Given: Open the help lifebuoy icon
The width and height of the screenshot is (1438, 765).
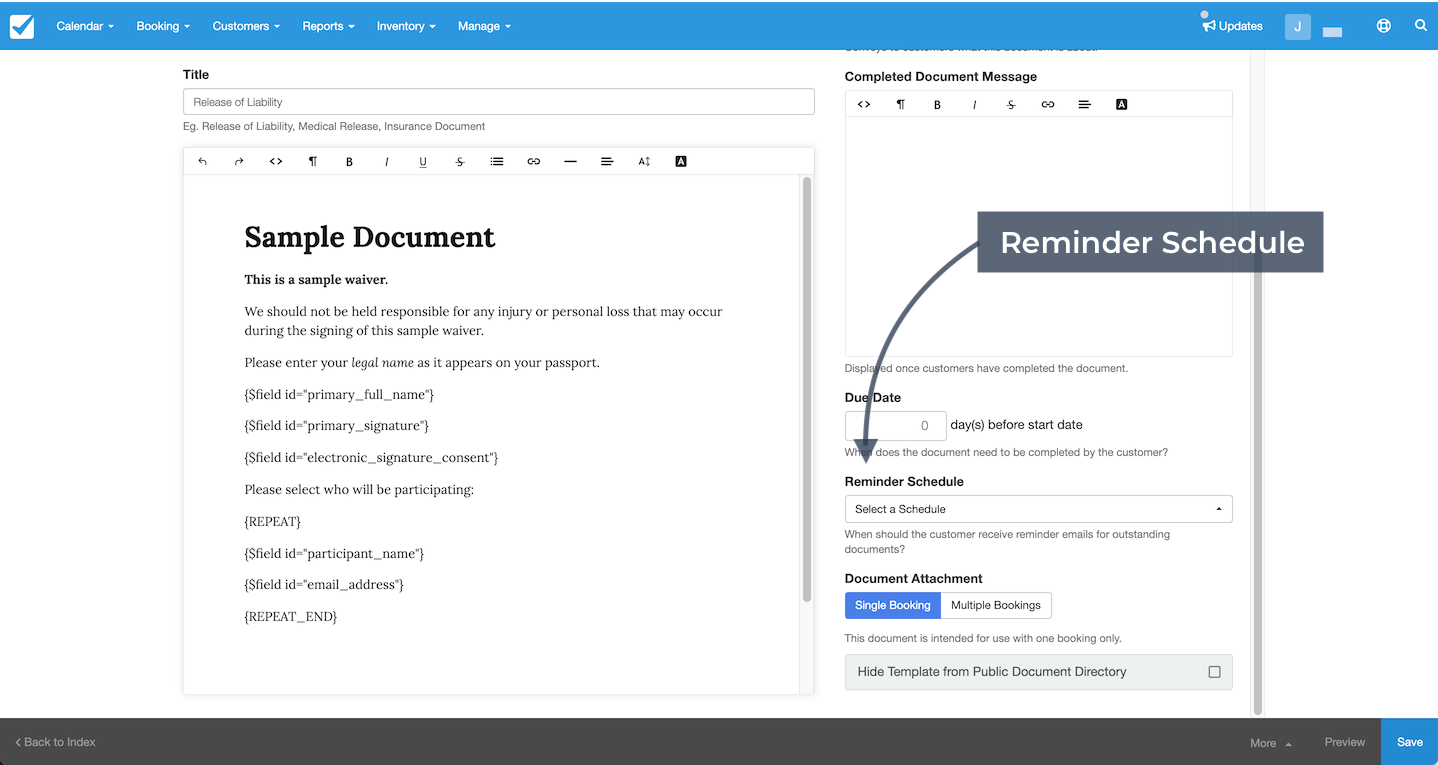Looking at the screenshot, I should tap(1384, 26).
